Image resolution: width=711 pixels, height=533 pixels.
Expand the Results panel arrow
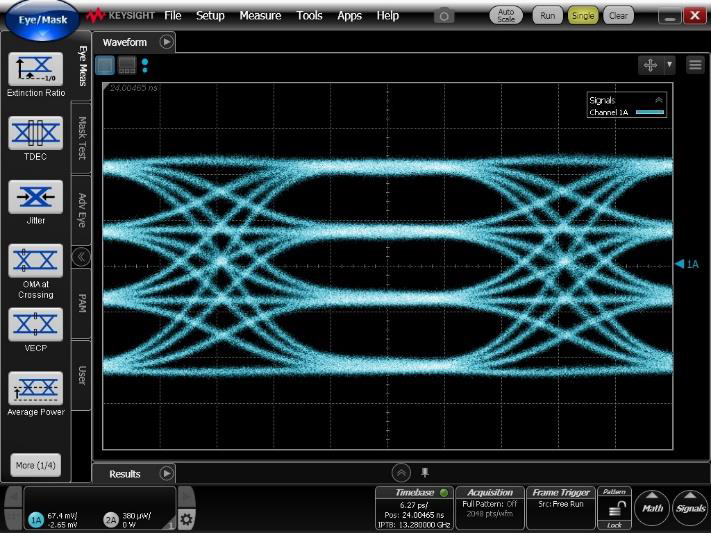167,473
